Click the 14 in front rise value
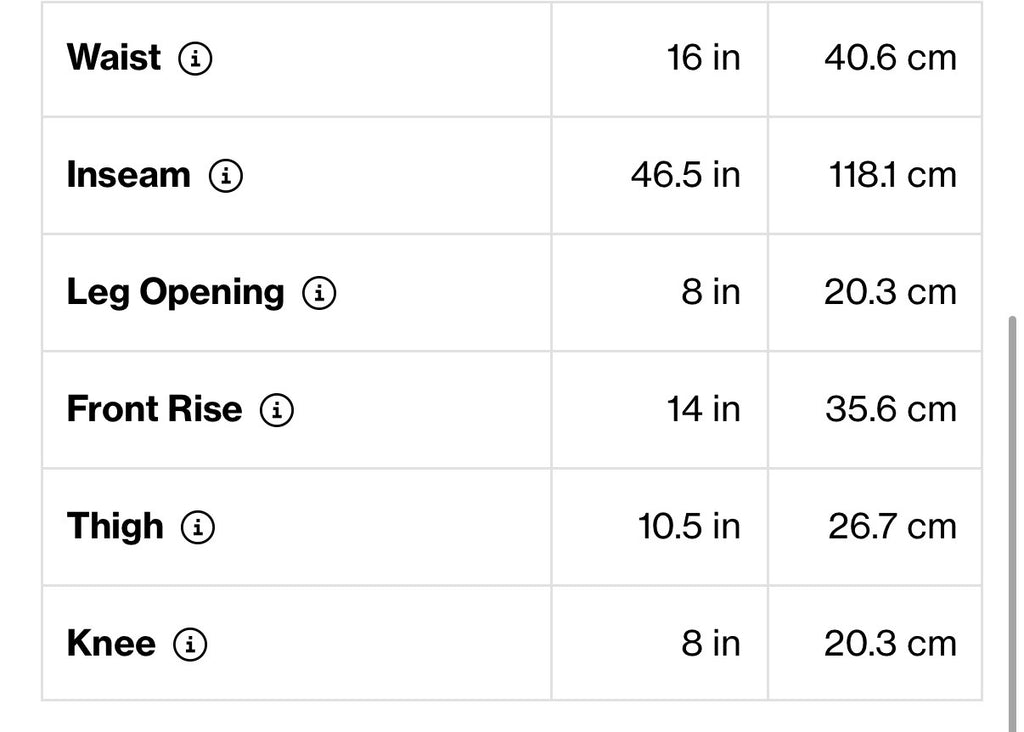This screenshot has width=1024, height=732. (x=703, y=409)
